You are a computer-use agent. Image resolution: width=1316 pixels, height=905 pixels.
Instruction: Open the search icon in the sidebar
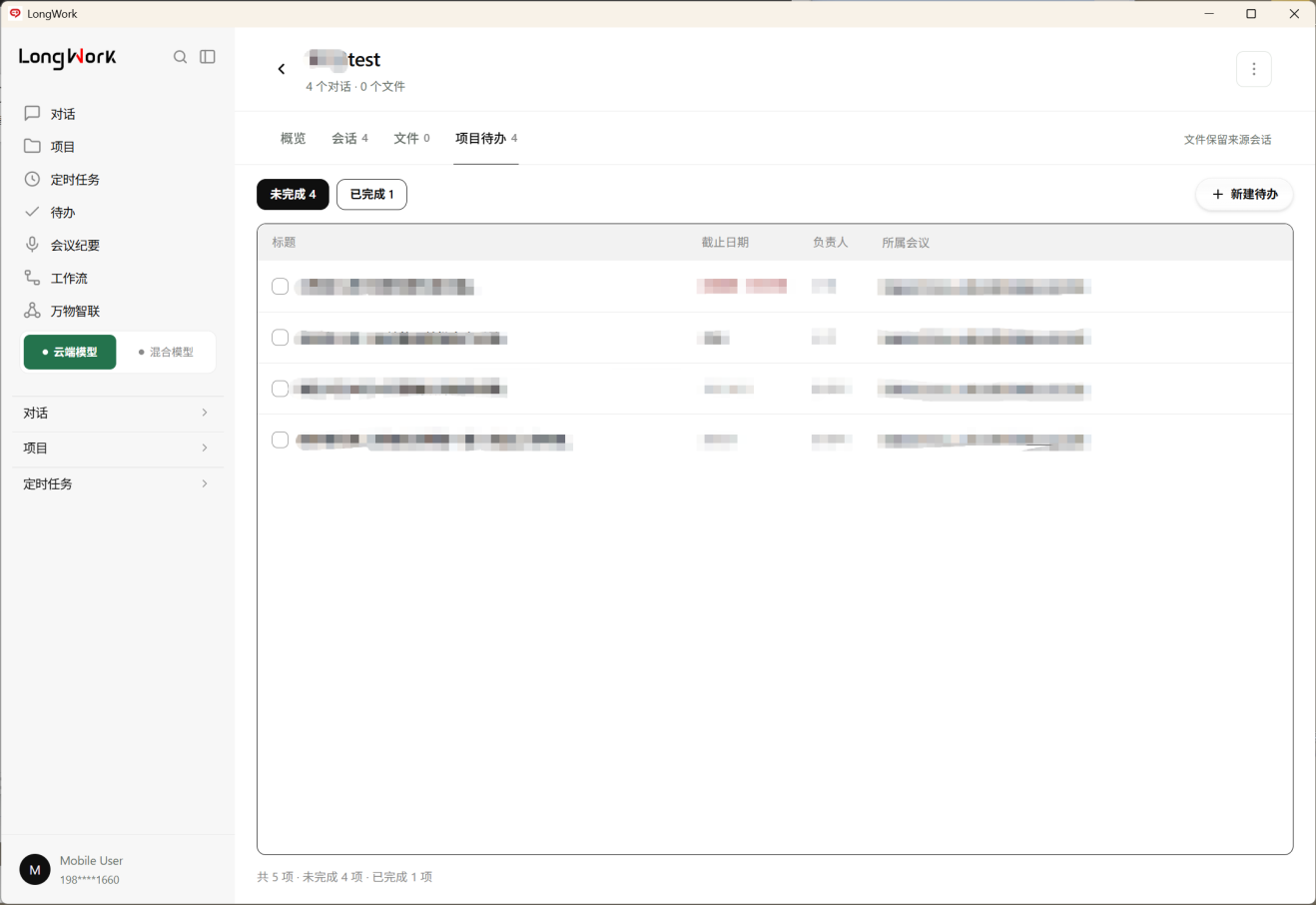pyautogui.click(x=180, y=57)
